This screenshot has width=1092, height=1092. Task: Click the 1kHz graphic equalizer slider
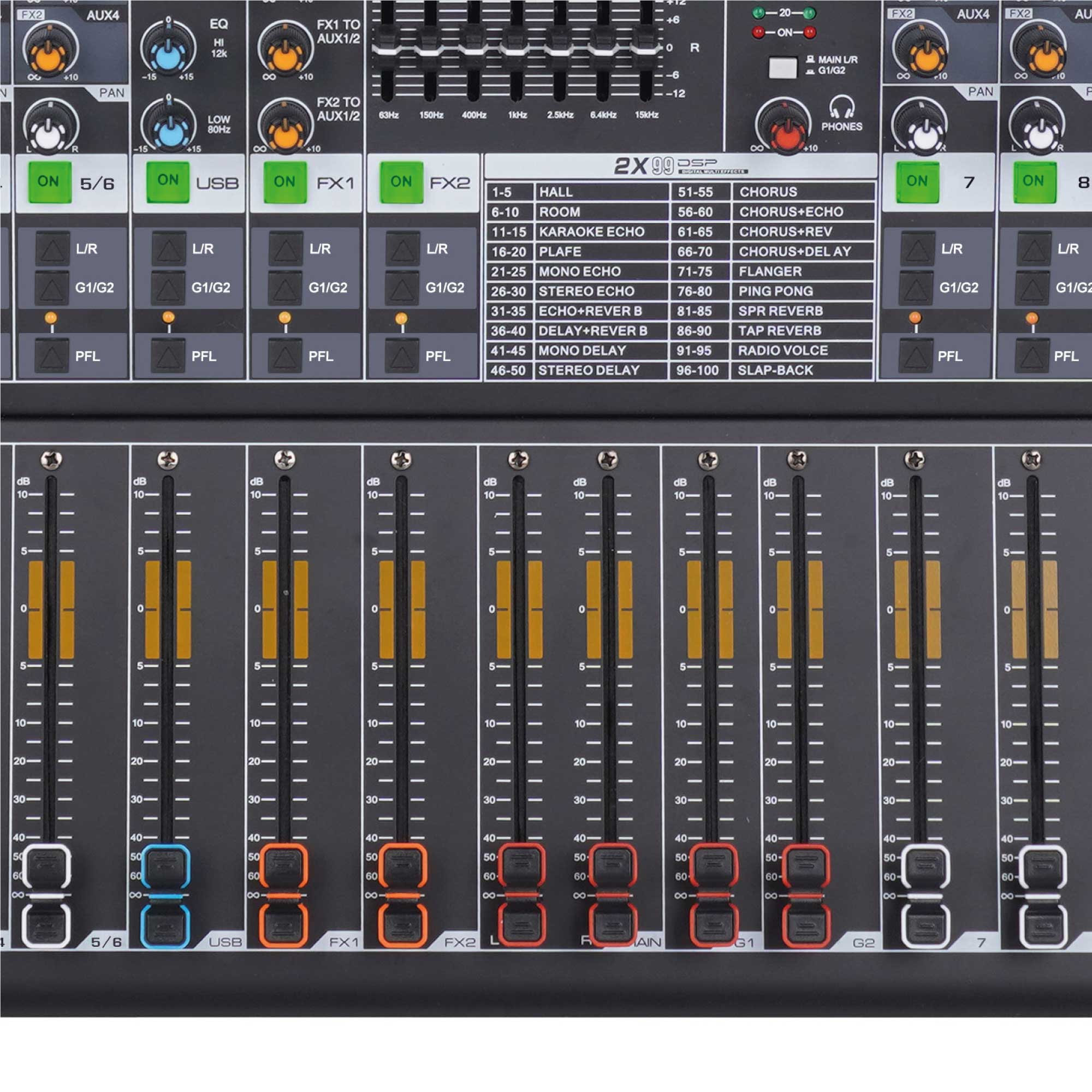(x=515, y=50)
